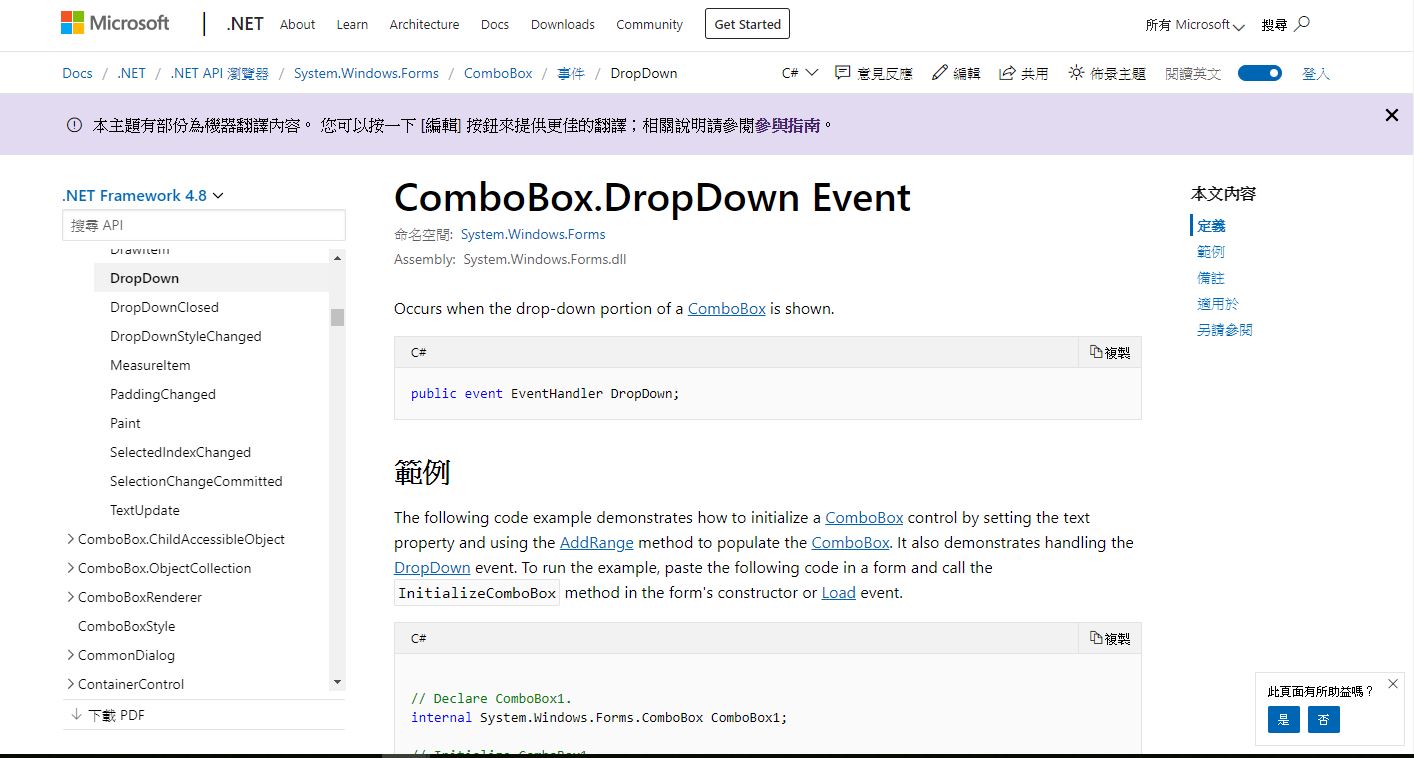Jump to 範例 section in contents
Screen dimensions: 1414x758
click(1211, 252)
